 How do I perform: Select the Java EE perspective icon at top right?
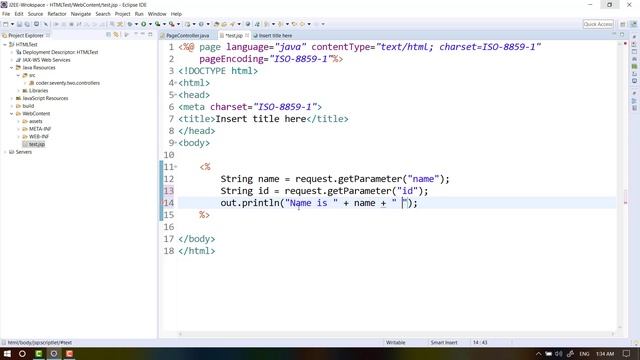pyautogui.click(x=634, y=24)
